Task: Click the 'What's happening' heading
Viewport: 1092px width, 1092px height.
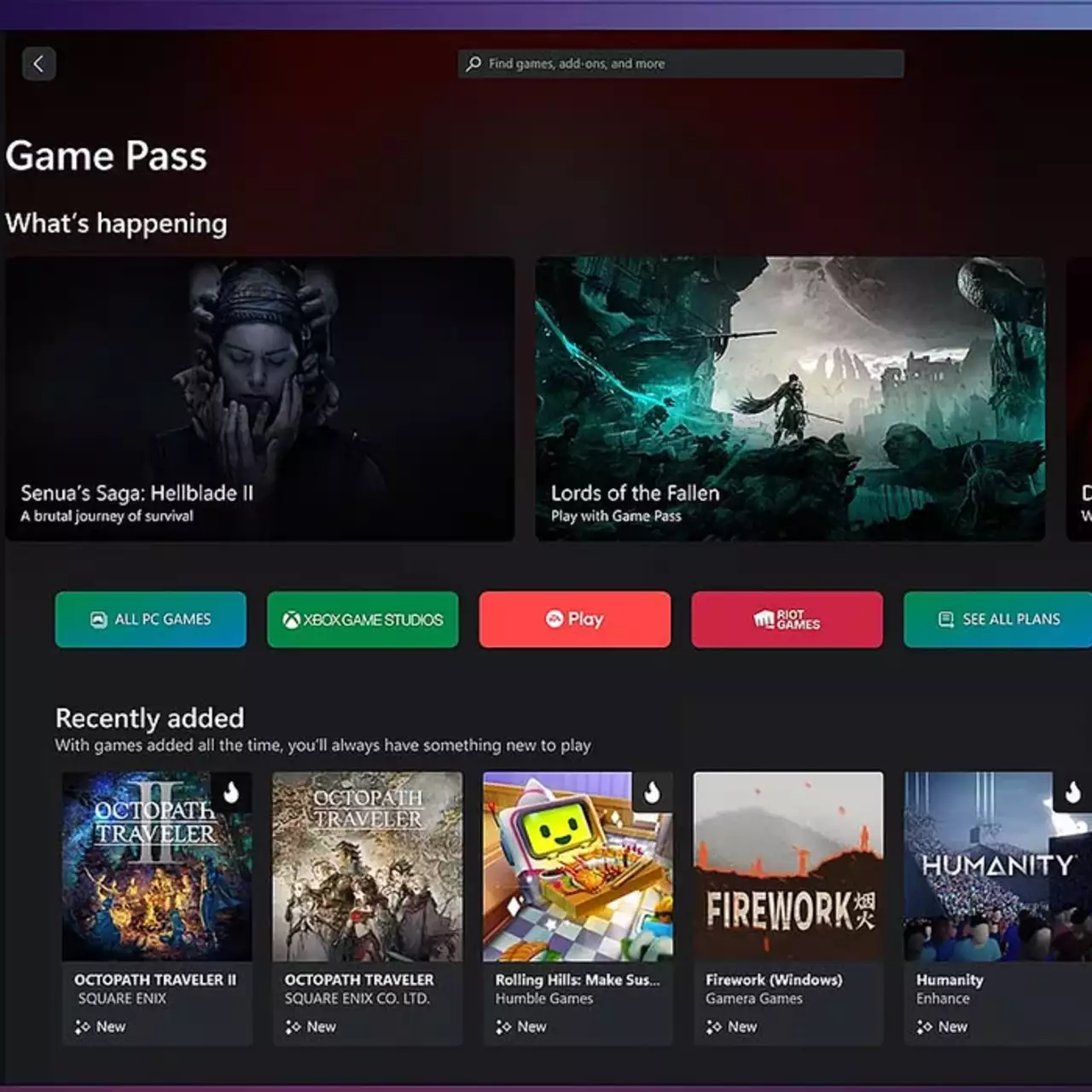Action: tap(117, 224)
